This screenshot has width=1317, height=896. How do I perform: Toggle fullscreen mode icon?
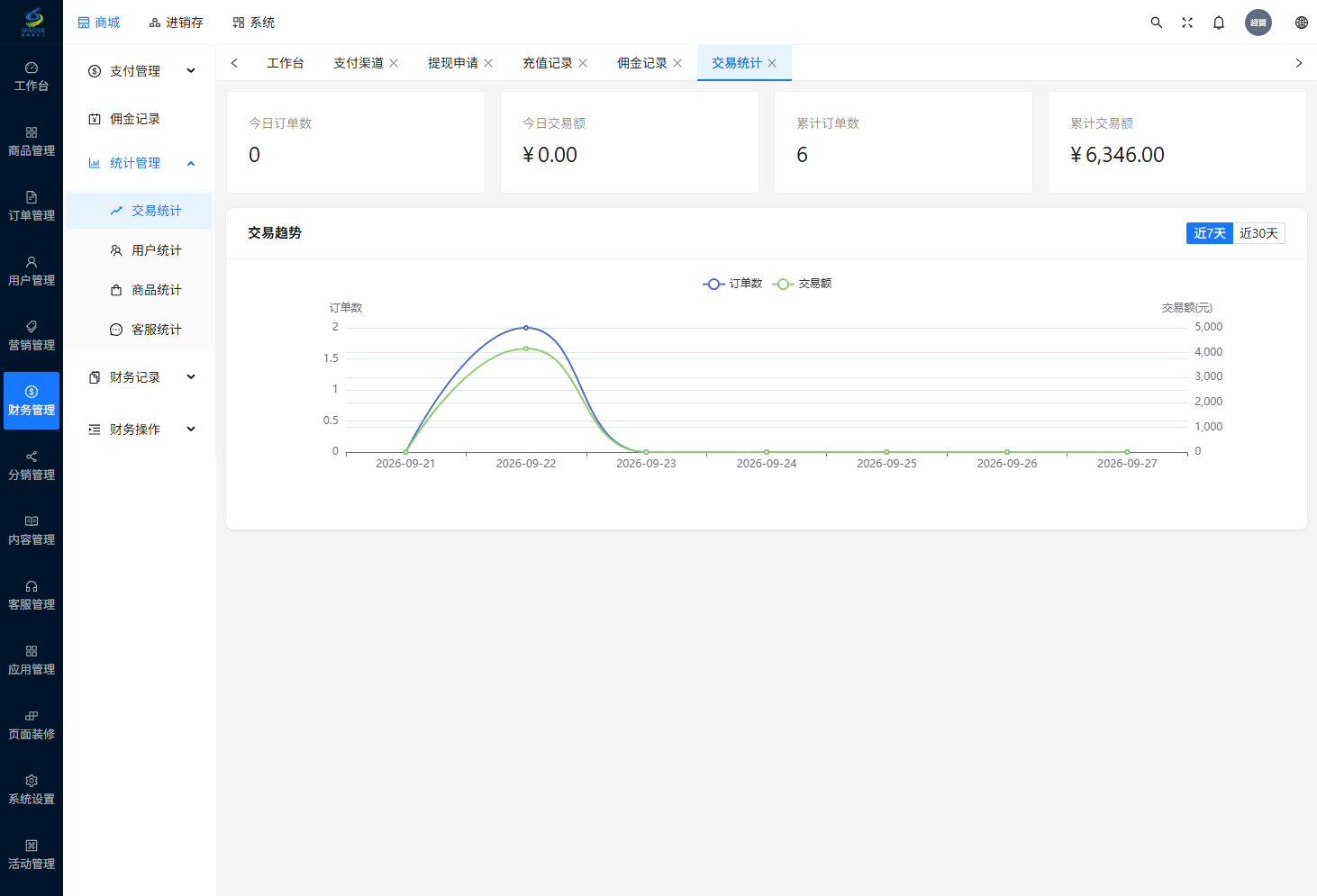1187,23
